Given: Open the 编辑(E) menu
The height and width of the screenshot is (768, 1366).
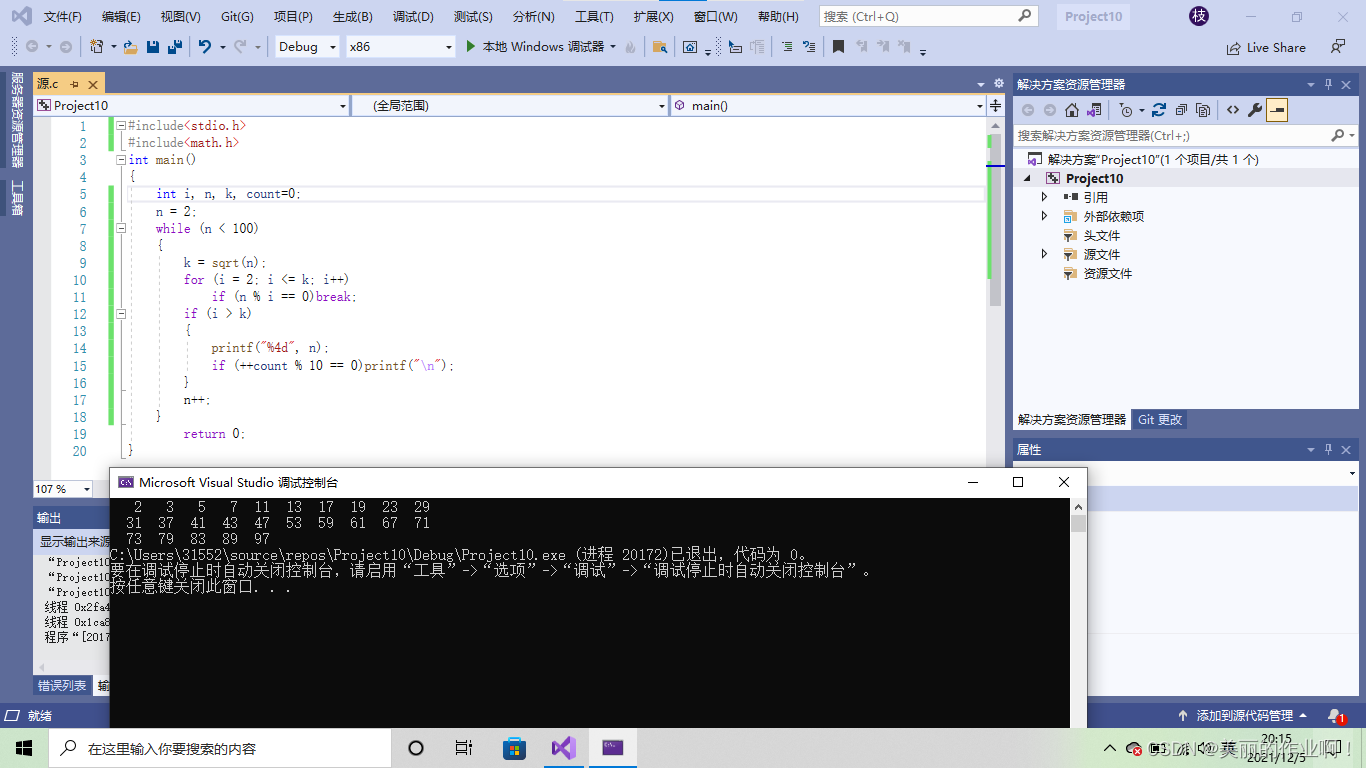Looking at the screenshot, I should 121,17.
